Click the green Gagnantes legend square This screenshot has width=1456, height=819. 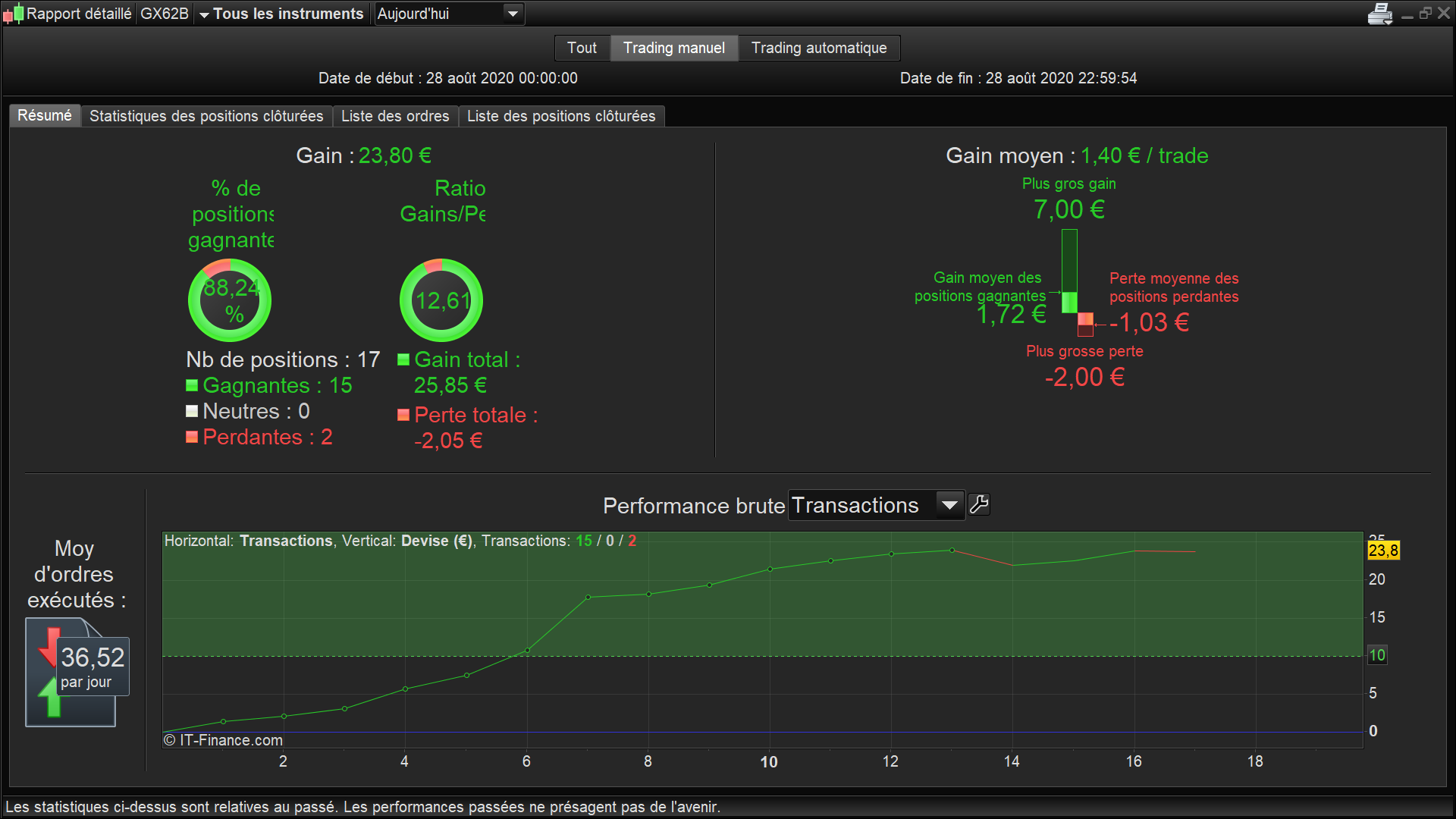(x=192, y=385)
